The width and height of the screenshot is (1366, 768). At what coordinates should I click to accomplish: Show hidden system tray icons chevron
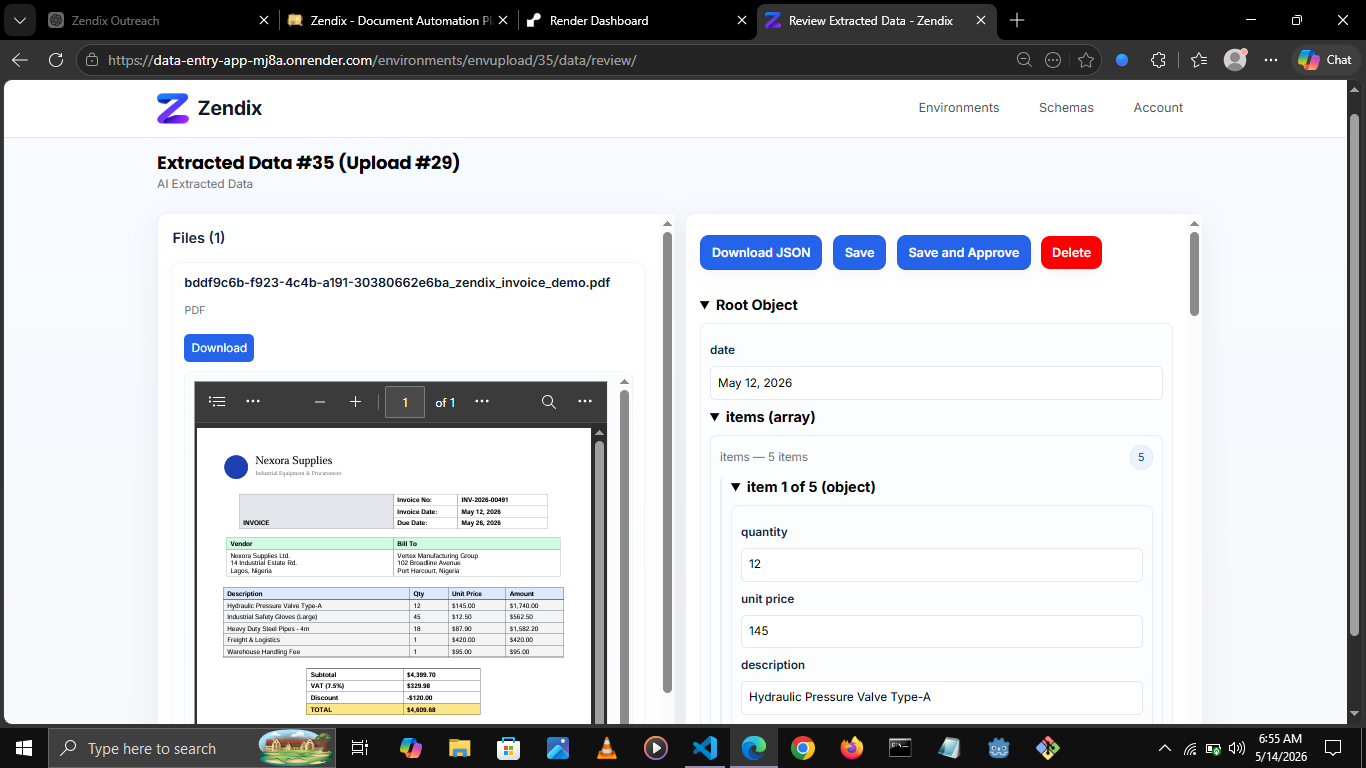(1165, 748)
